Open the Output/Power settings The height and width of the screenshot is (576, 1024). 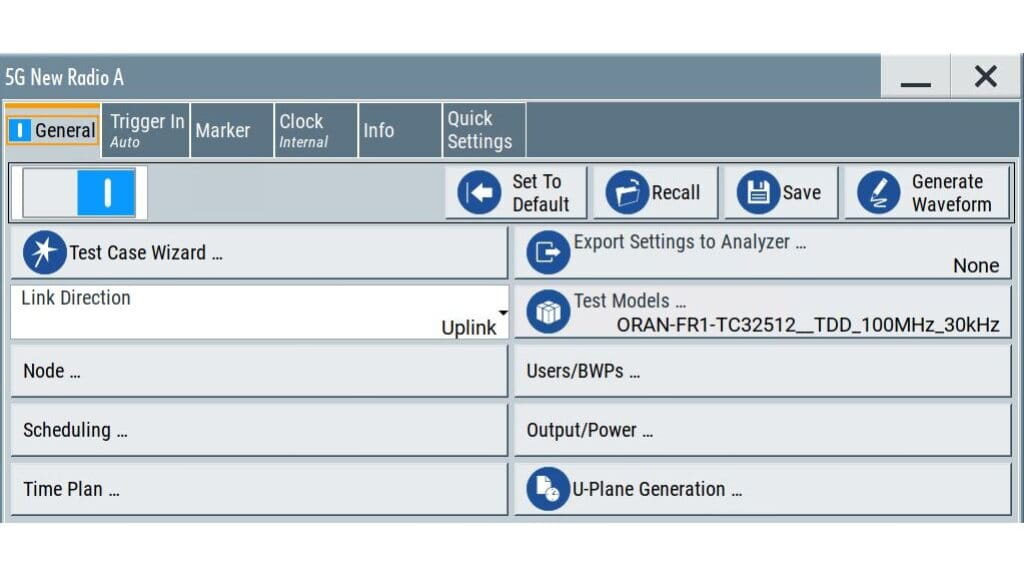(x=763, y=430)
